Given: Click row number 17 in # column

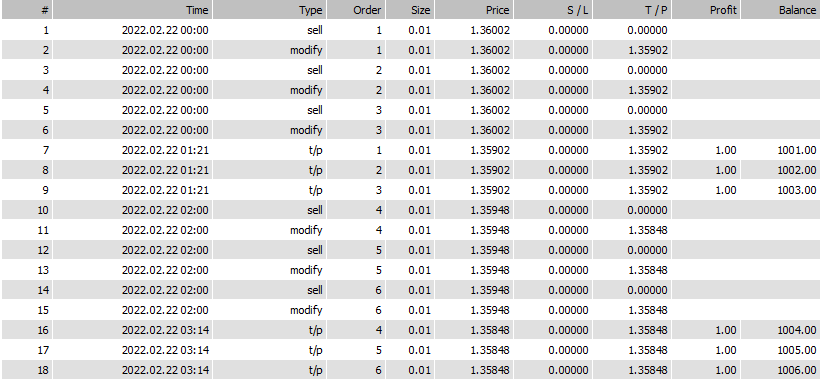Looking at the screenshot, I should pos(43,350).
